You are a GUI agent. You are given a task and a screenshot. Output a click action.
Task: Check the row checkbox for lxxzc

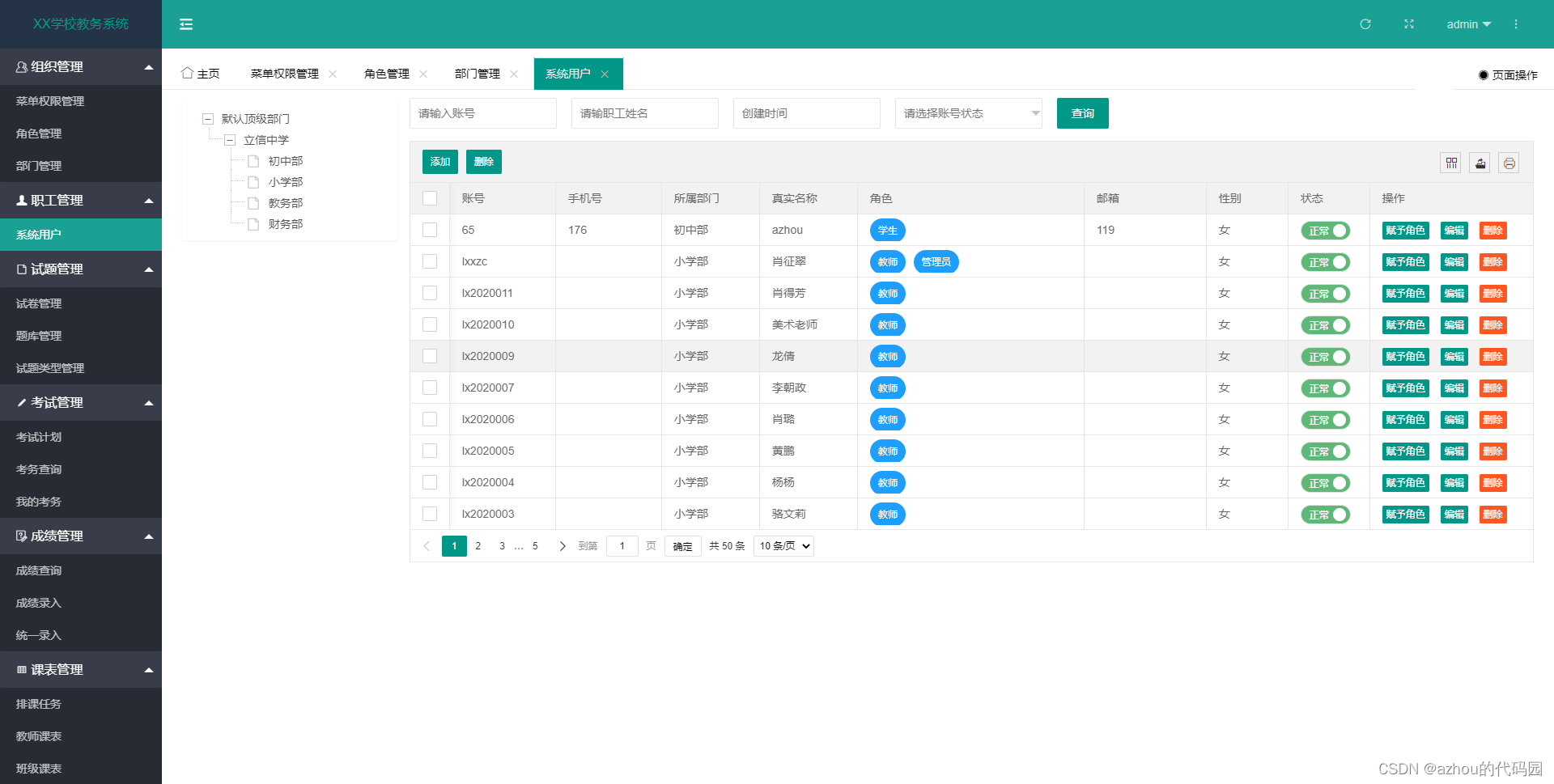tap(430, 261)
